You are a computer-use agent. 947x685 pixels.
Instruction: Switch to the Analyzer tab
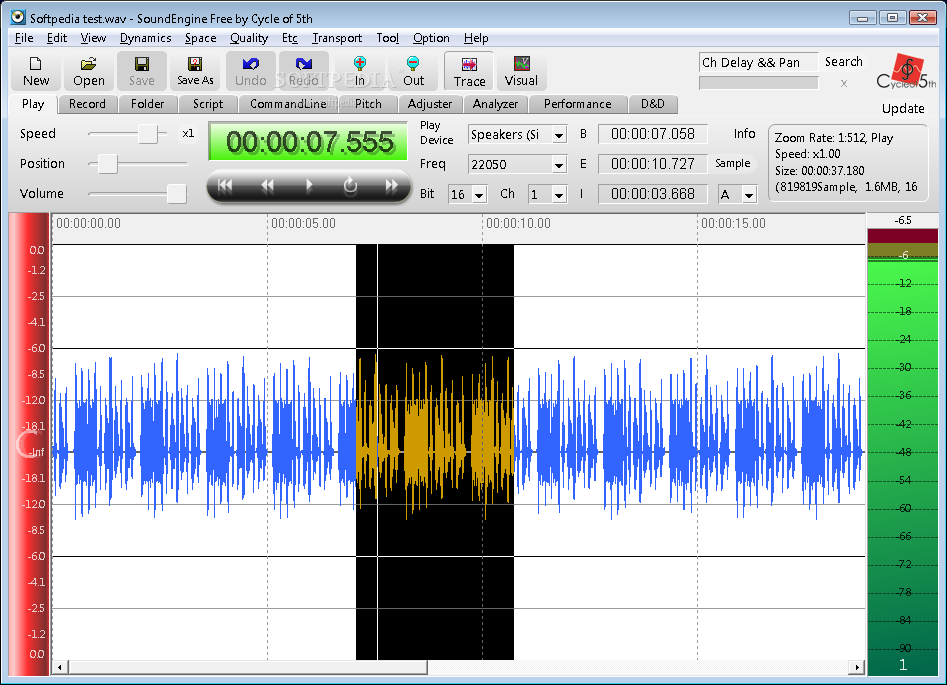point(495,104)
